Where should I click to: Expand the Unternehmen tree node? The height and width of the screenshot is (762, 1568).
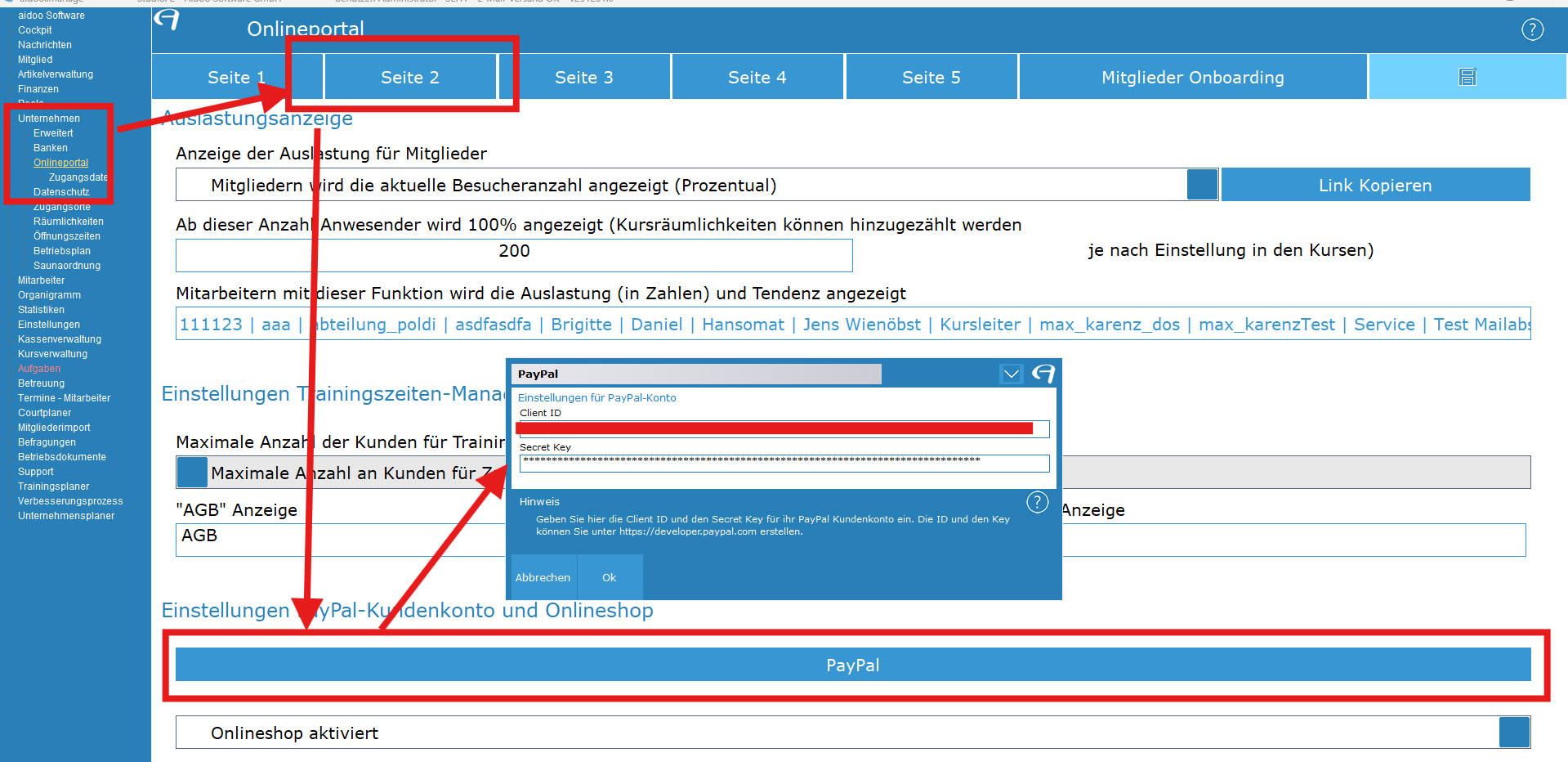[48, 119]
